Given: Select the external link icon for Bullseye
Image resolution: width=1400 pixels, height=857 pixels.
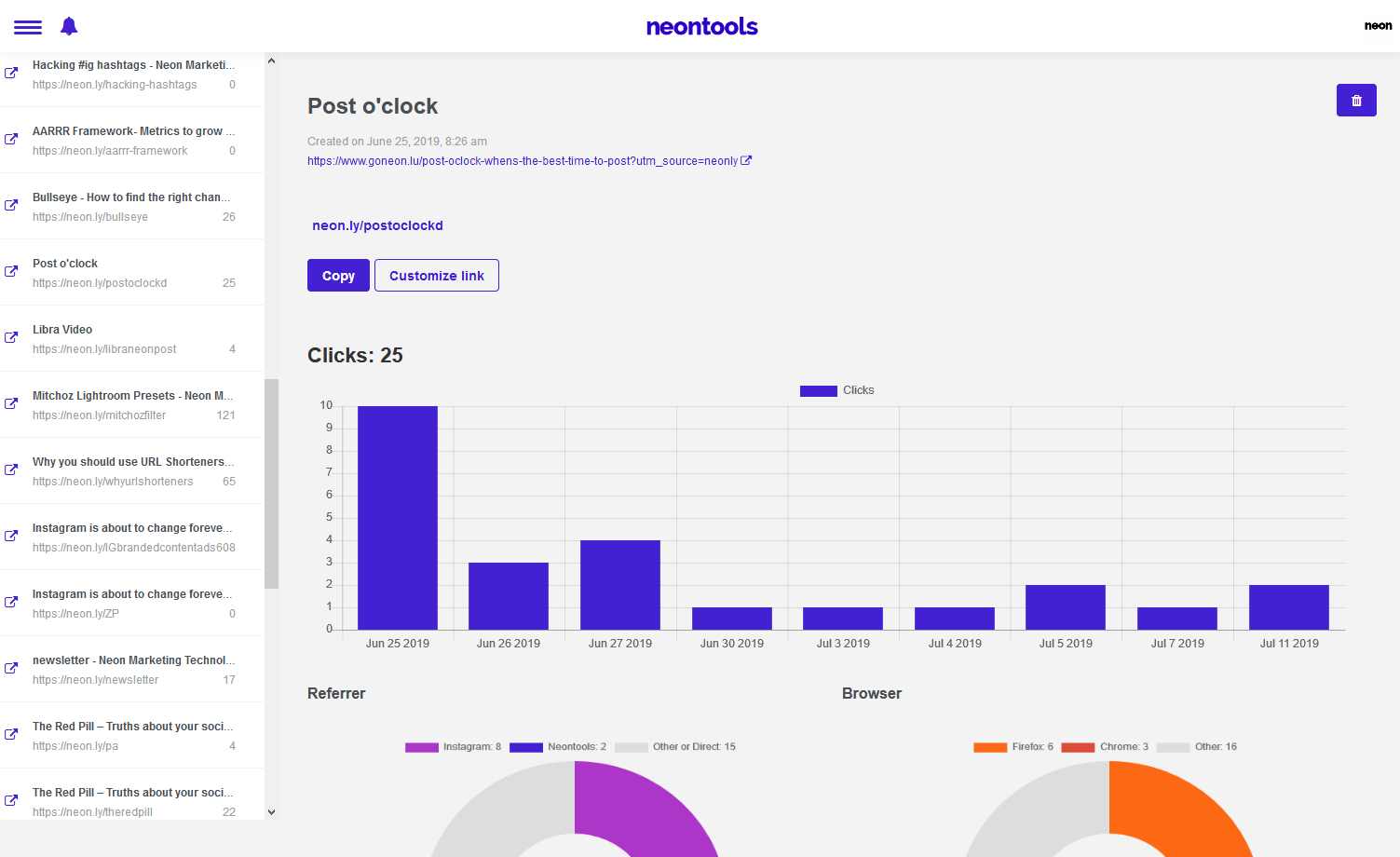Looking at the screenshot, I should (x=12, y=205).
